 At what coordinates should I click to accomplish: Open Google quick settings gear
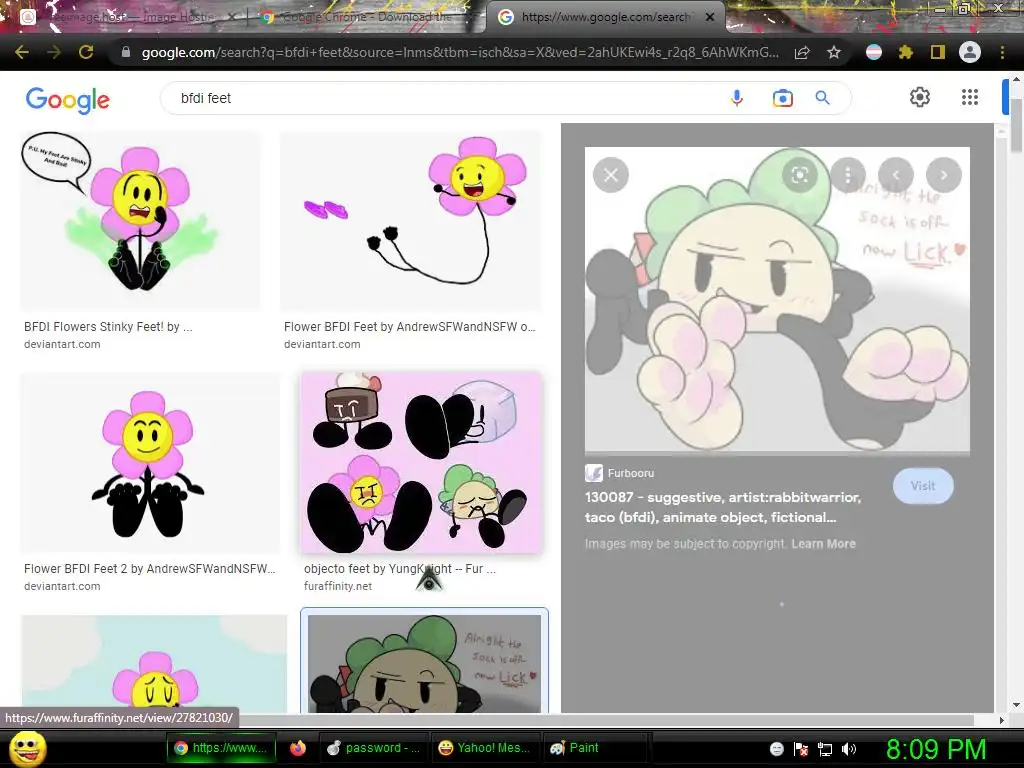(920, 97)
